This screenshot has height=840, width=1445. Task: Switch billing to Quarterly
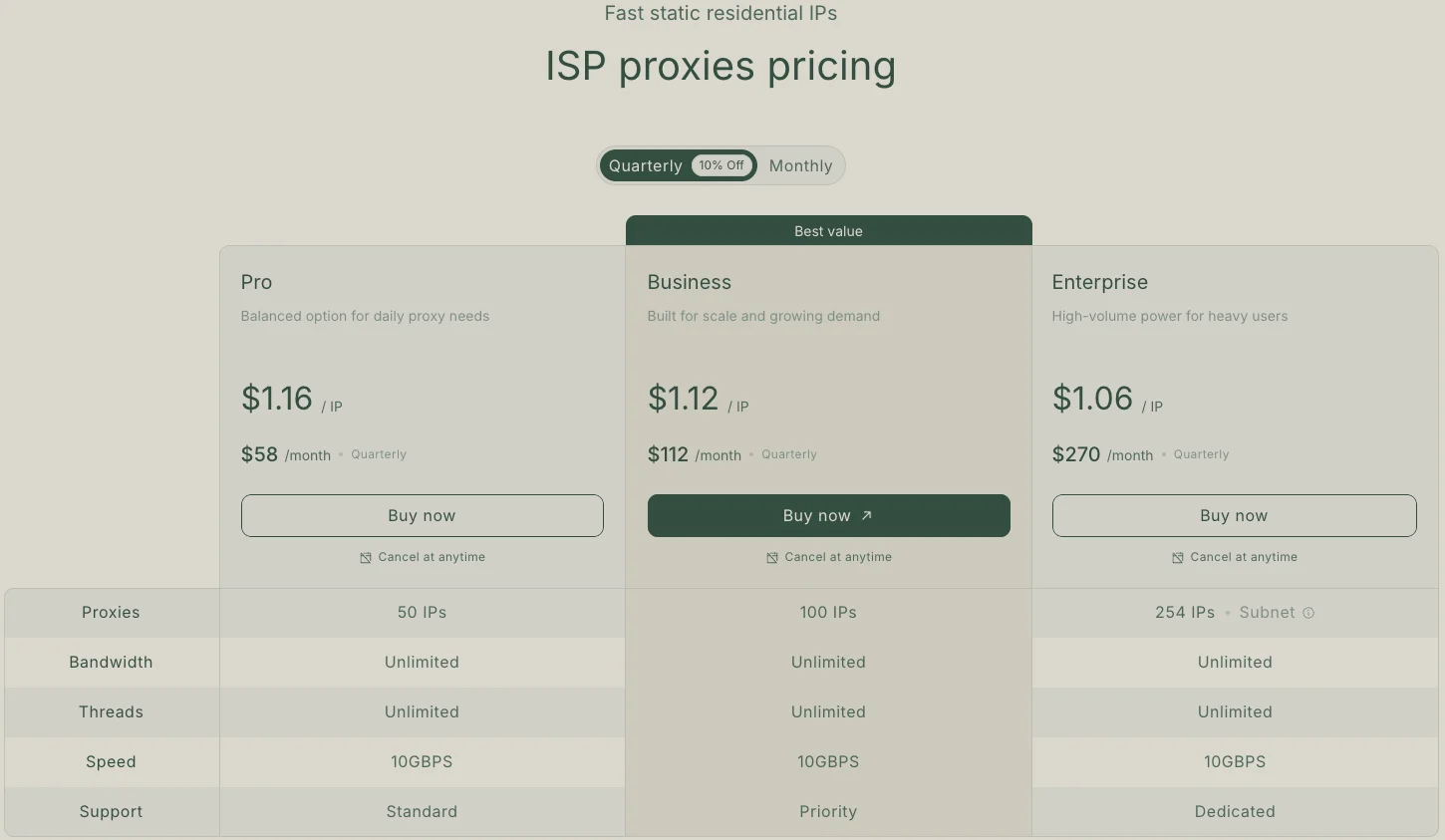[645, 165]
